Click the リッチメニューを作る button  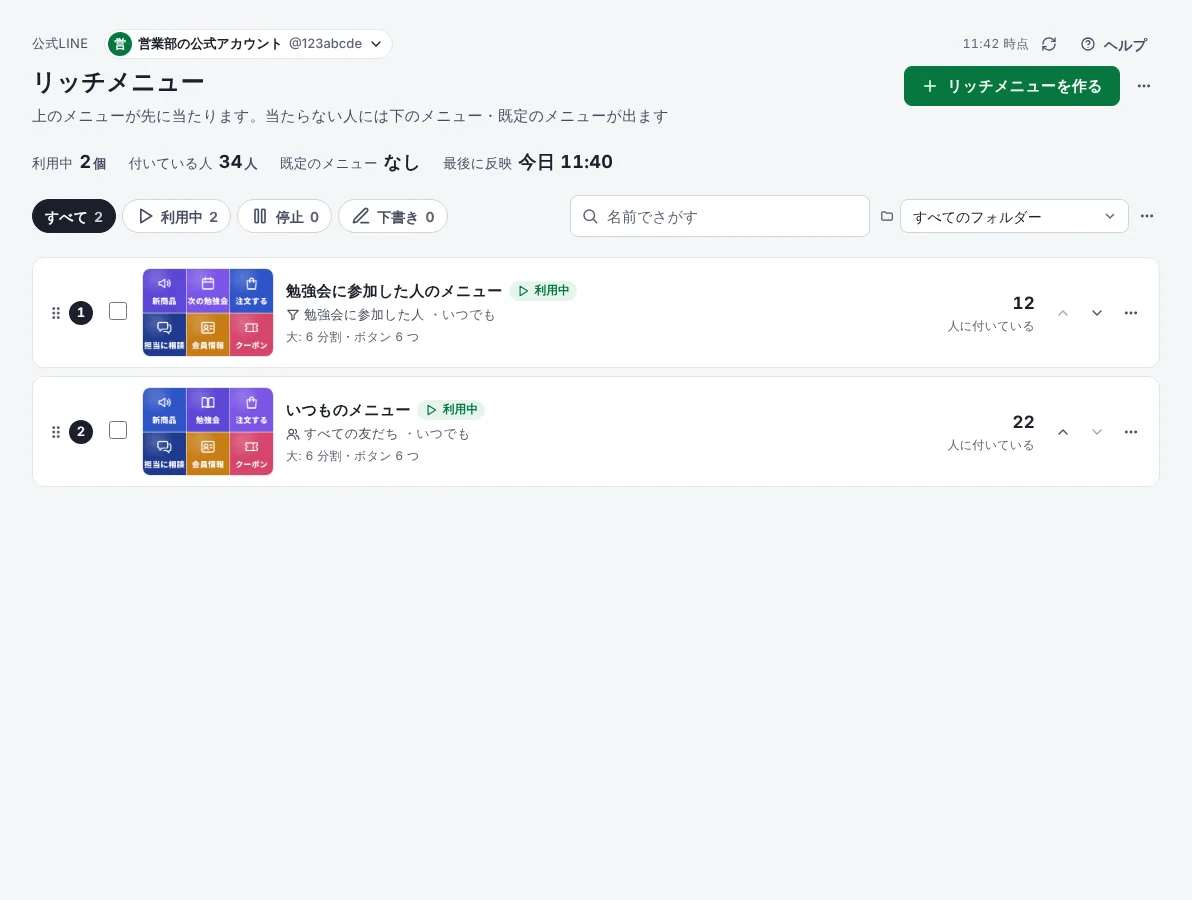pyautogui.click(x=1011, y=86)
